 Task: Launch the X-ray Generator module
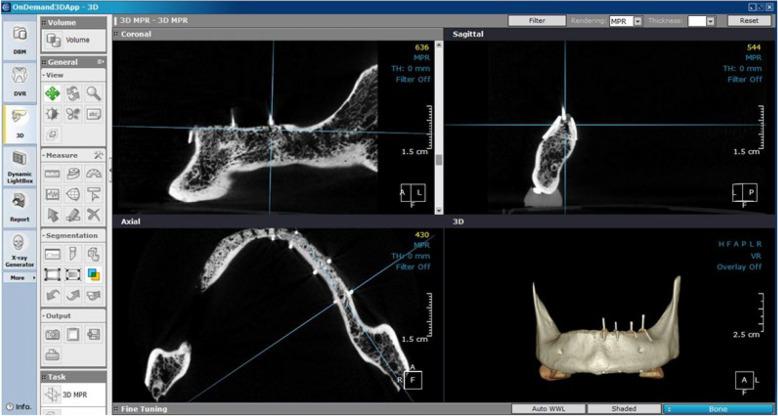(19, 250)
